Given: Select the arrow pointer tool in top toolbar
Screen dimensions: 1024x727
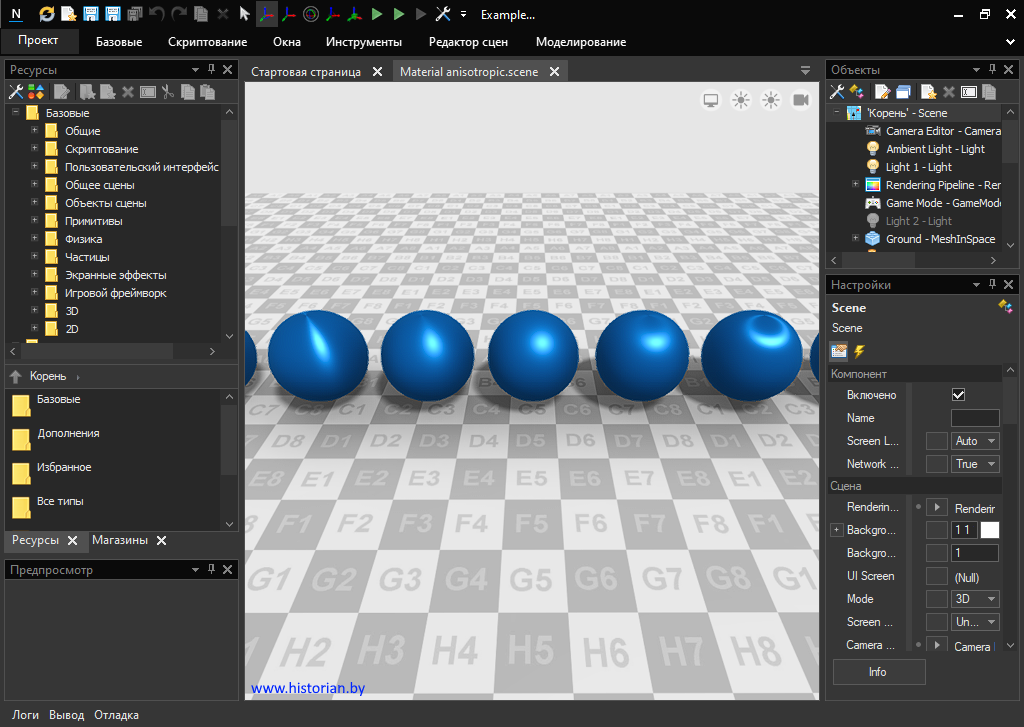Looking at the screenshot, I should 244,14.
